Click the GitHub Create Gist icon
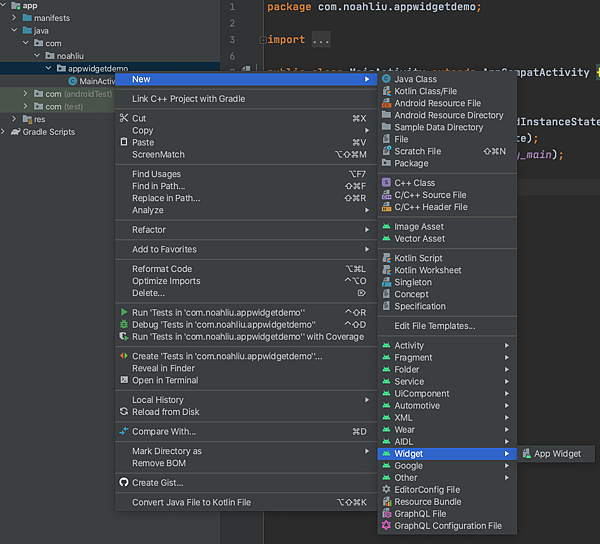Image resolution: width=600 pixels, height=544 pixels. tap(124, 482)
